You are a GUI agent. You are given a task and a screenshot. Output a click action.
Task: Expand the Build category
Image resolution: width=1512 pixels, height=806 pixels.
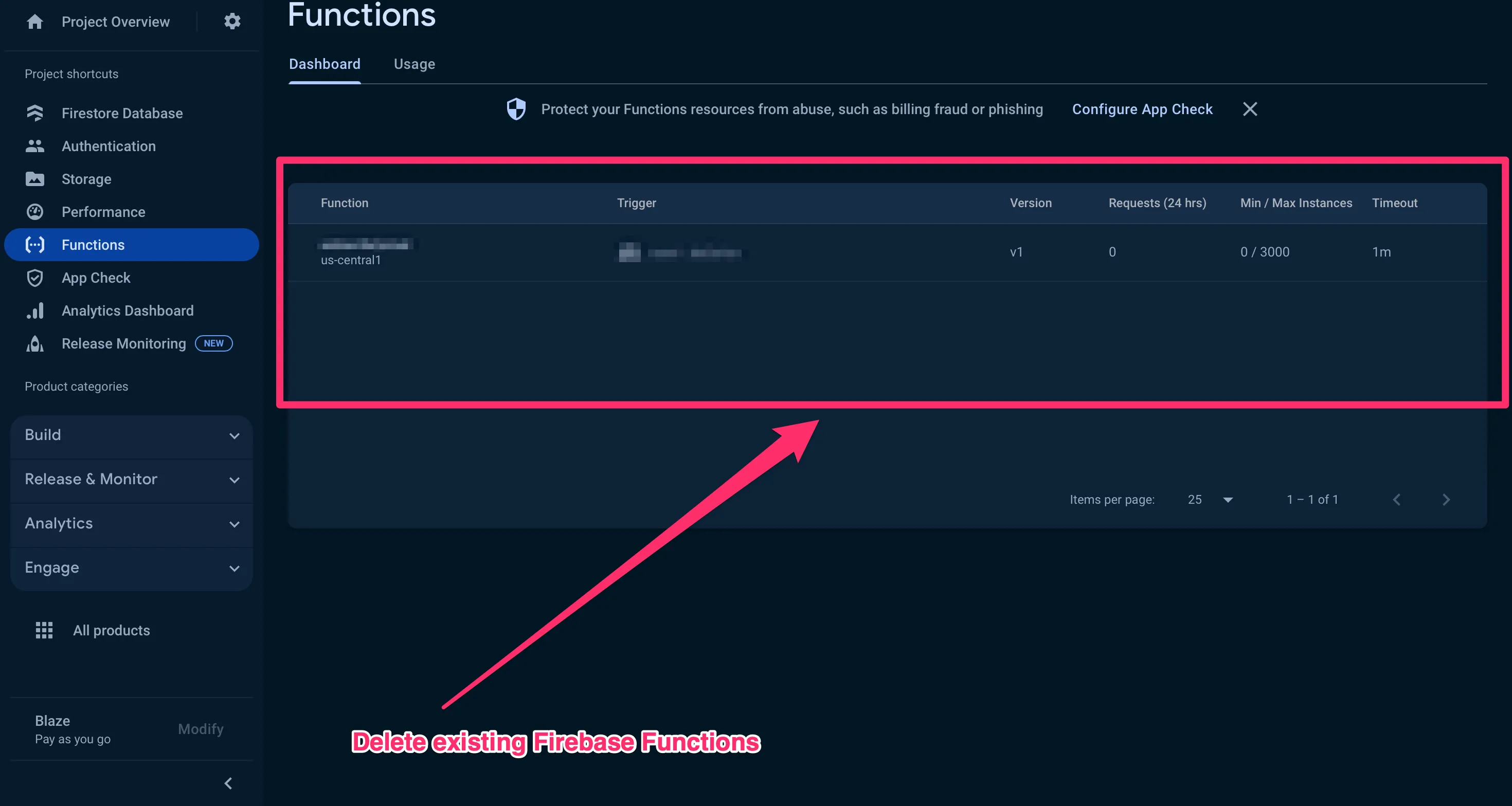pyautogui.click(x=132, y=436)
